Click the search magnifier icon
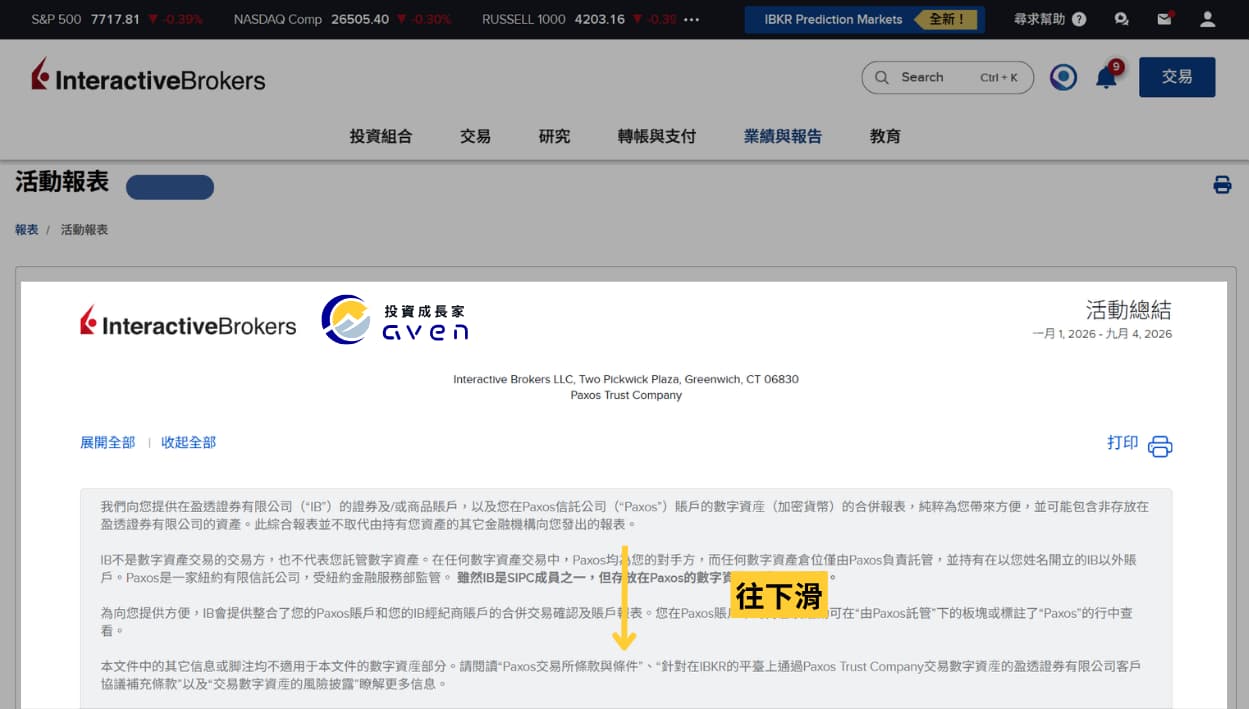Image resolution: width=1250 pixels, height=709 pixels. coord(881,77)
